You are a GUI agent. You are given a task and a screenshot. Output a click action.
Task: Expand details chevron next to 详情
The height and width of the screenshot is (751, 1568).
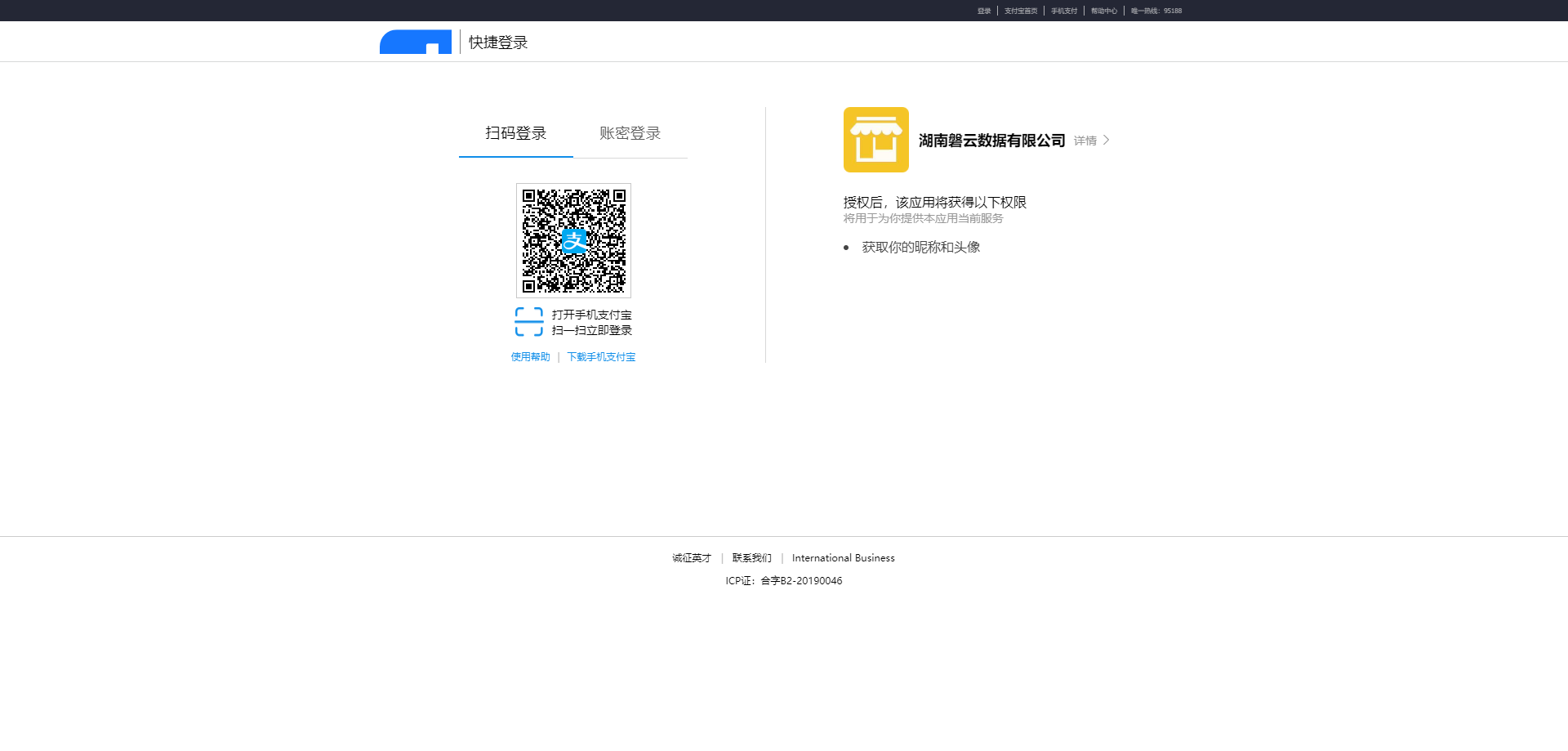coord(1107,141)
